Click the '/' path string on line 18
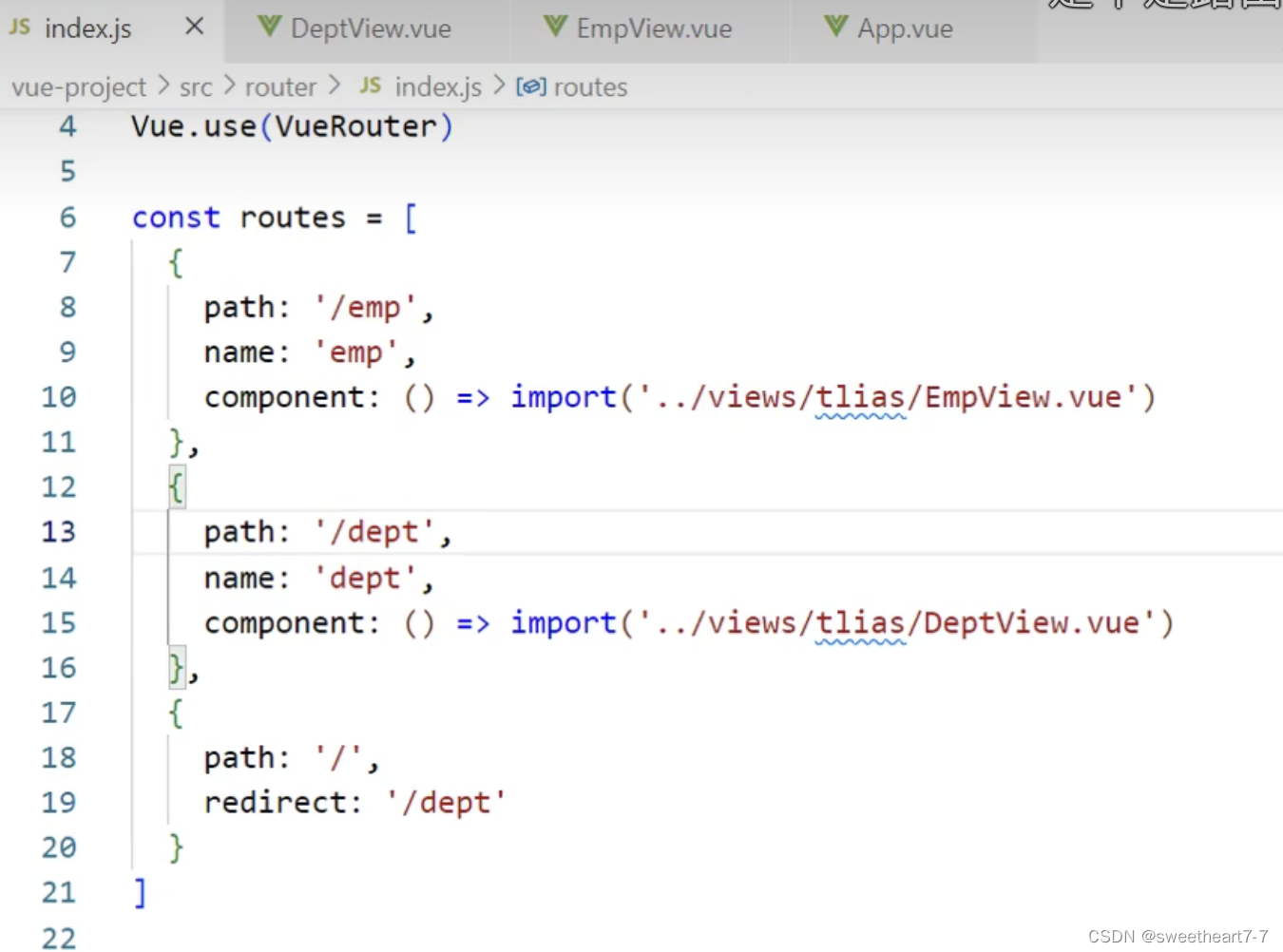 [338, 758]
